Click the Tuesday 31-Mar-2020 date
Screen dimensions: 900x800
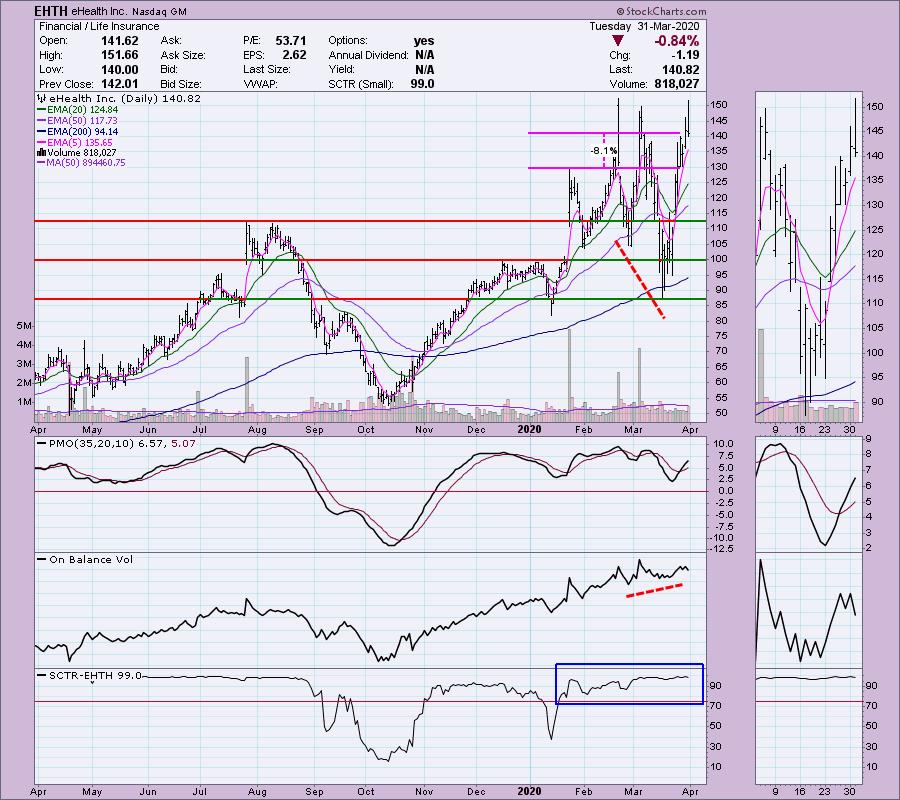click(645, 26)
